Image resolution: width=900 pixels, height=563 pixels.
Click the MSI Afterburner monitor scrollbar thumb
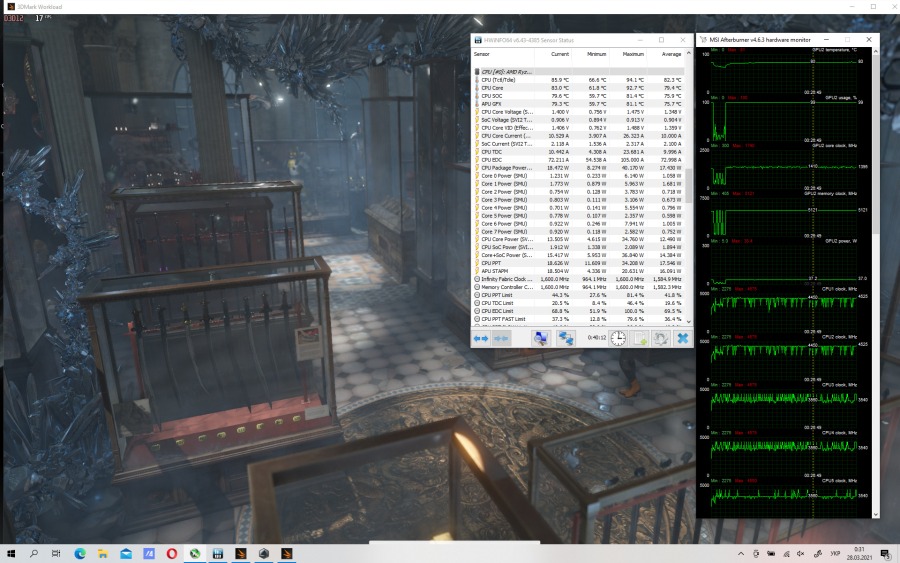point(875,143)
